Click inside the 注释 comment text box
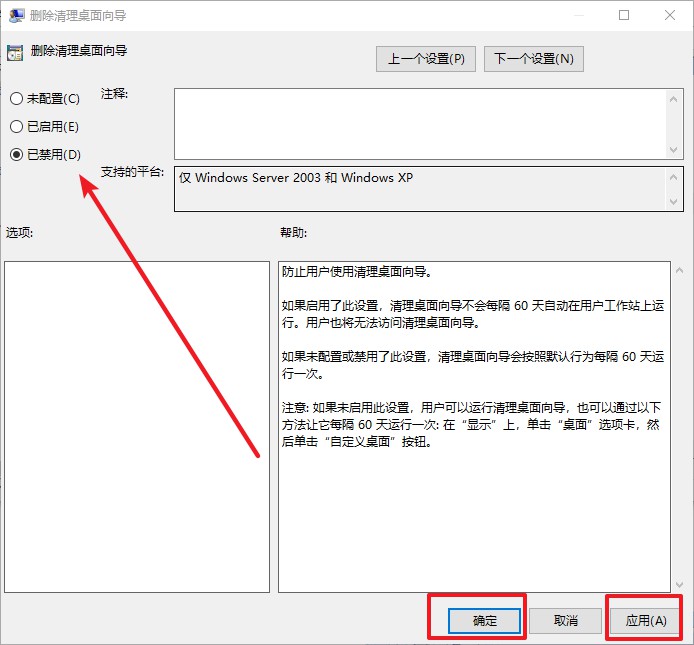694x645 pixels. click(x=420, y=124)
